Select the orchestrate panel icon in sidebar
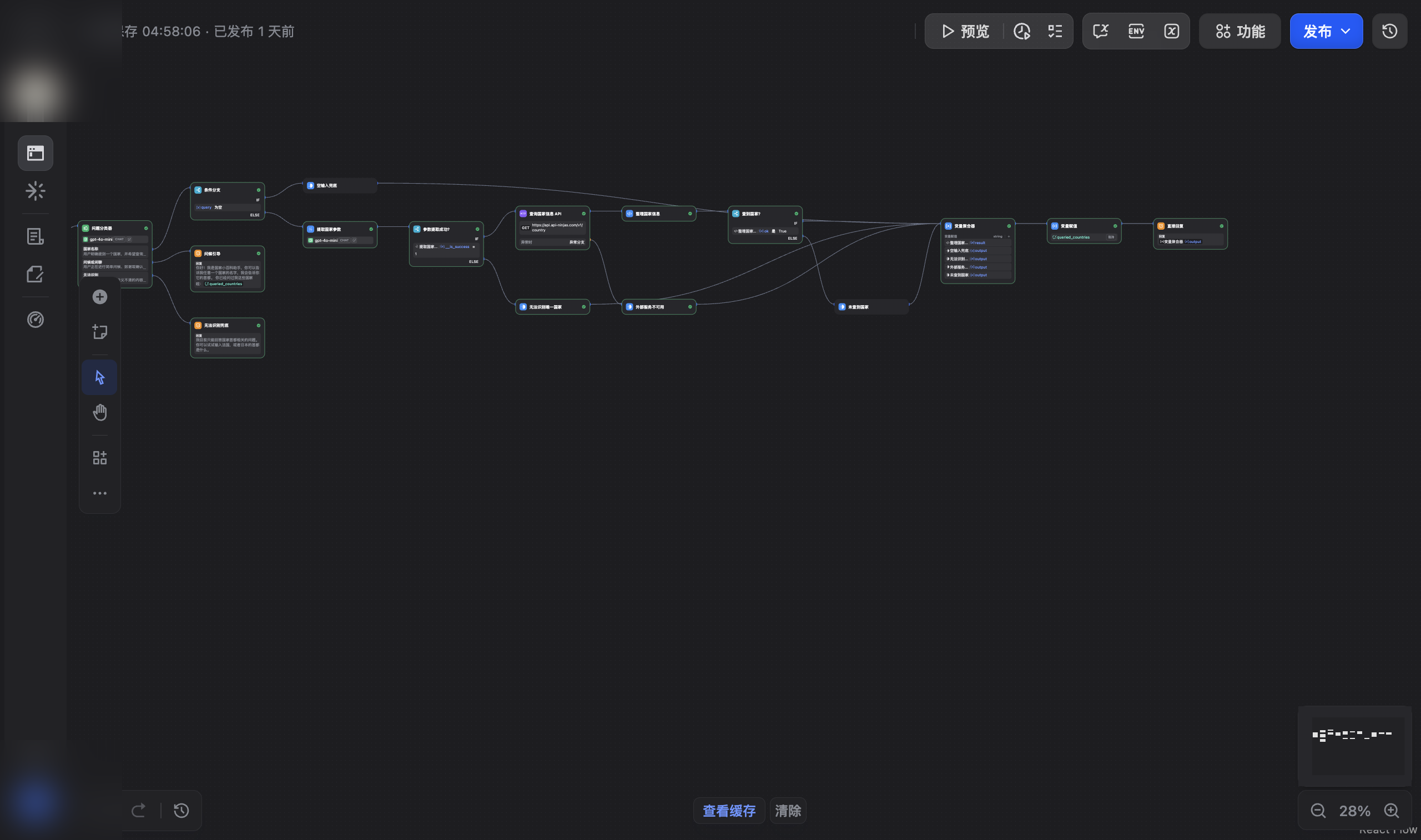Screen dimensions: 1421x840 click(36, 153)
